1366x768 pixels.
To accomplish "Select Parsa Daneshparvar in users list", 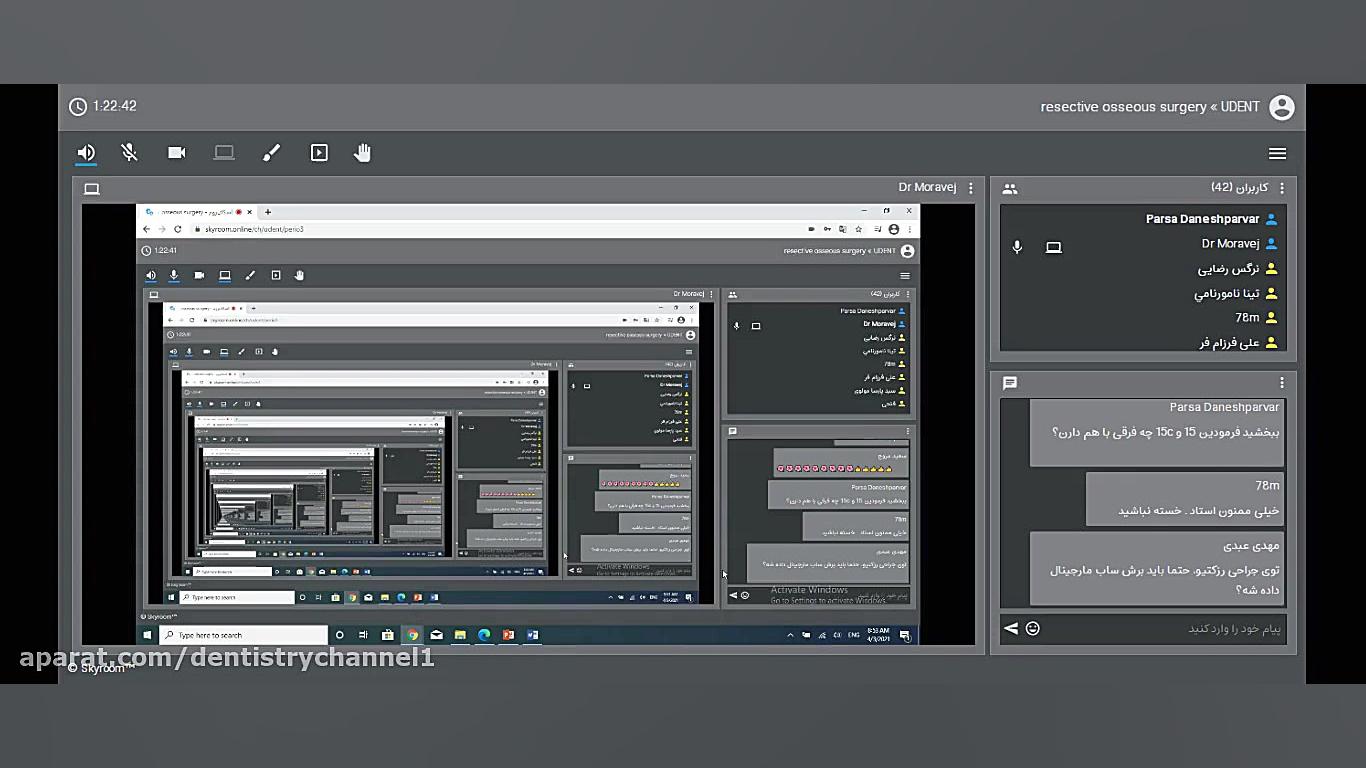I will click(x=1202, y=219).
